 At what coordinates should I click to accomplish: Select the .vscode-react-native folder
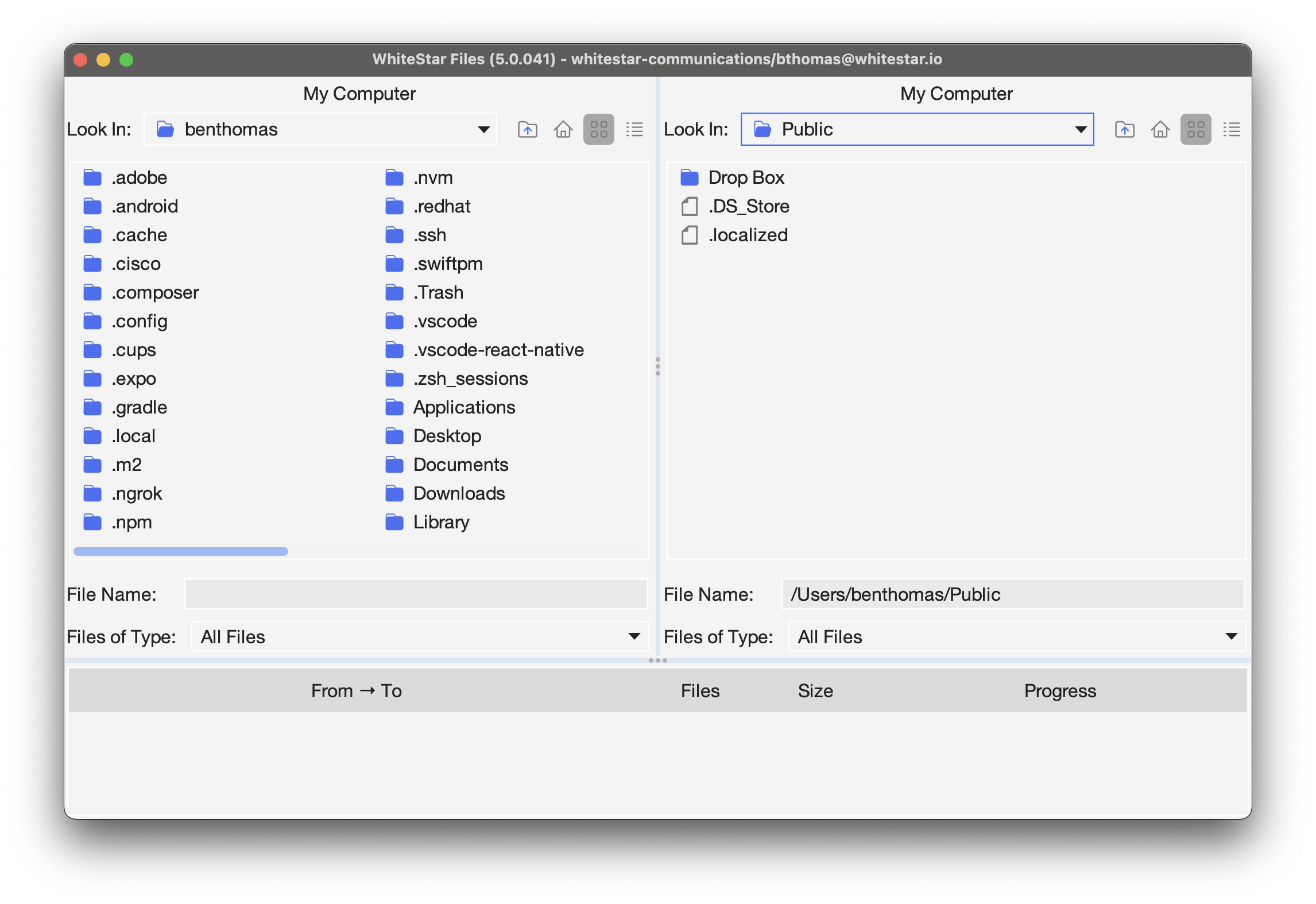485,350
